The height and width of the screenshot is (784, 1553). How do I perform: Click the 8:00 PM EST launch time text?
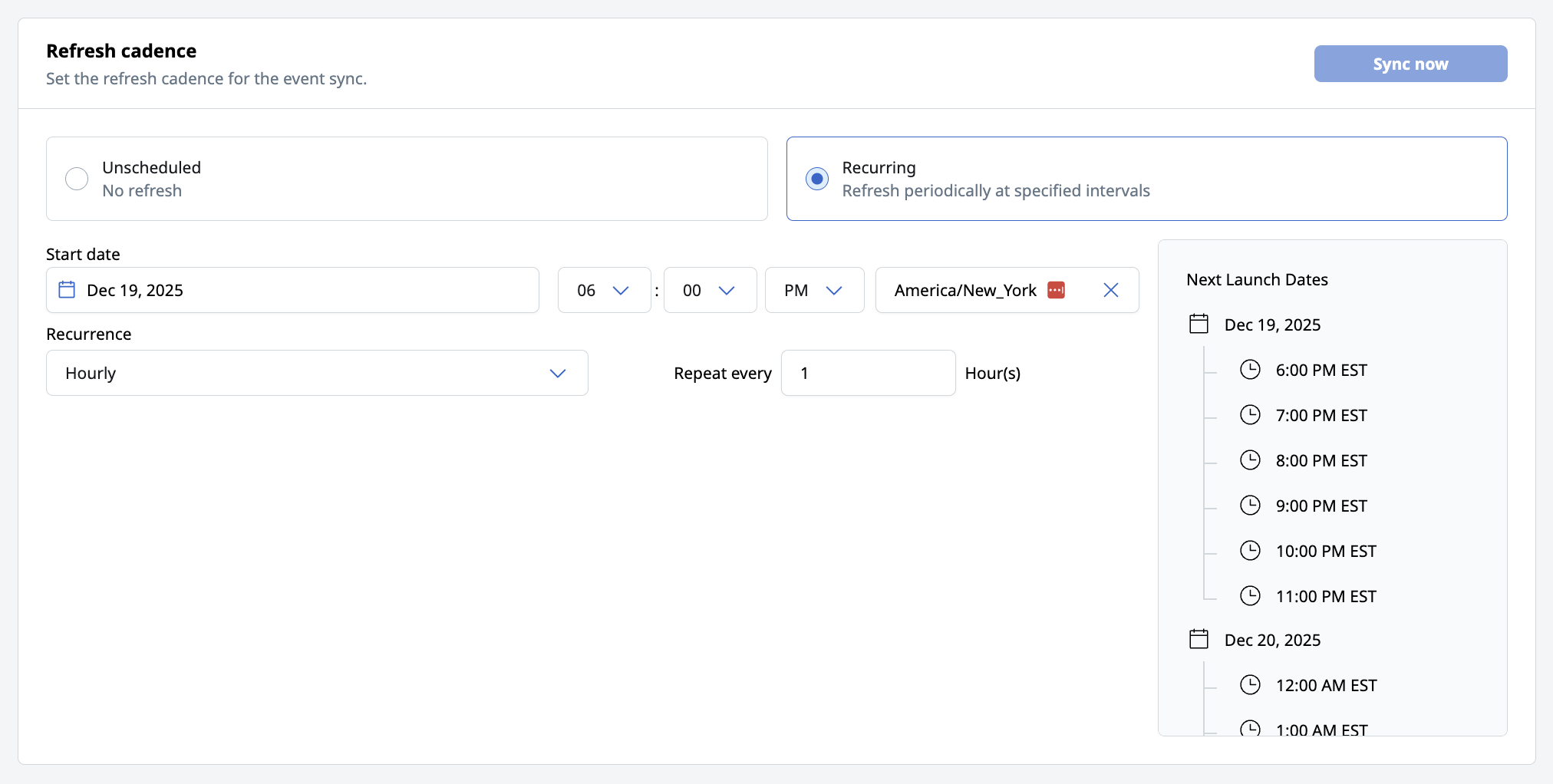click(x=1321, y=461)
